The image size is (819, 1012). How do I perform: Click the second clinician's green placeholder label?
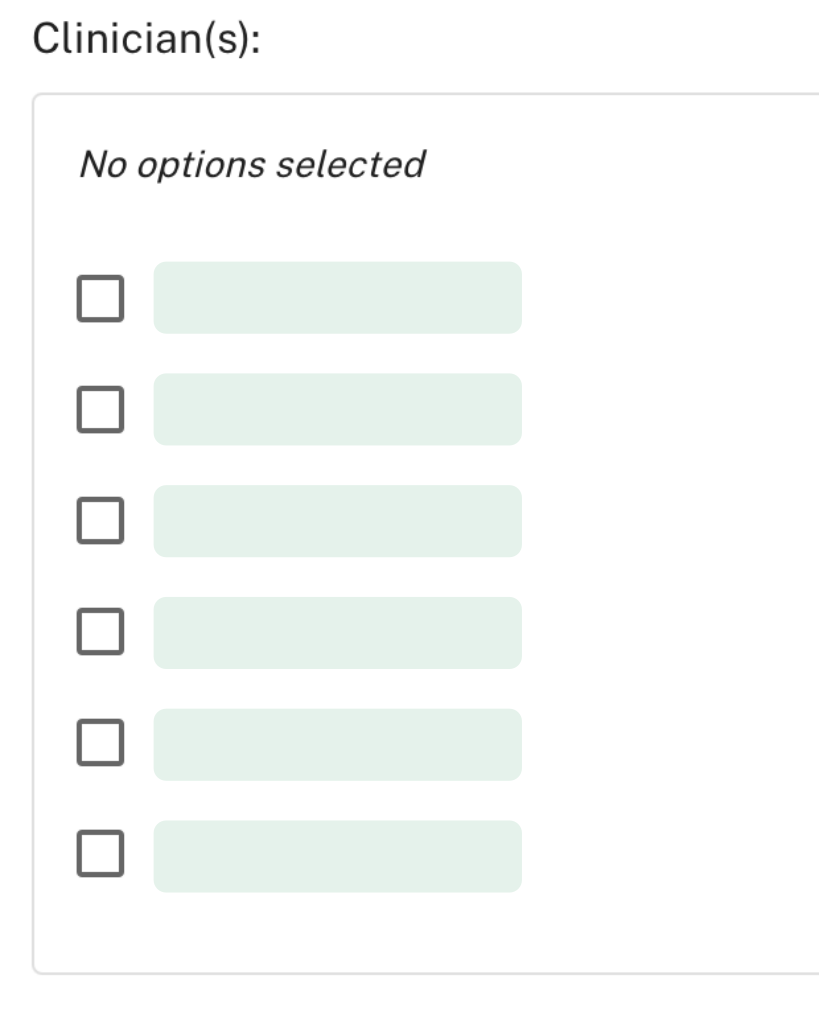pyautogui.click(x=337, y=410)
